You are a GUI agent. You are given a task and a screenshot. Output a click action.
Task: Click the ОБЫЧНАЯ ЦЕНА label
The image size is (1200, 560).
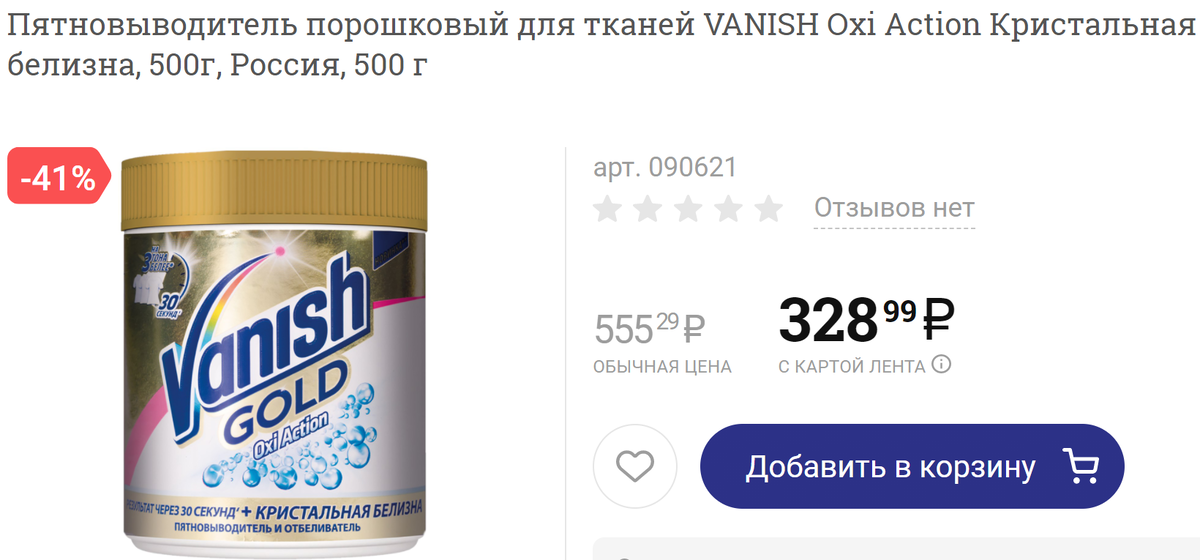(x=662, y=367)
